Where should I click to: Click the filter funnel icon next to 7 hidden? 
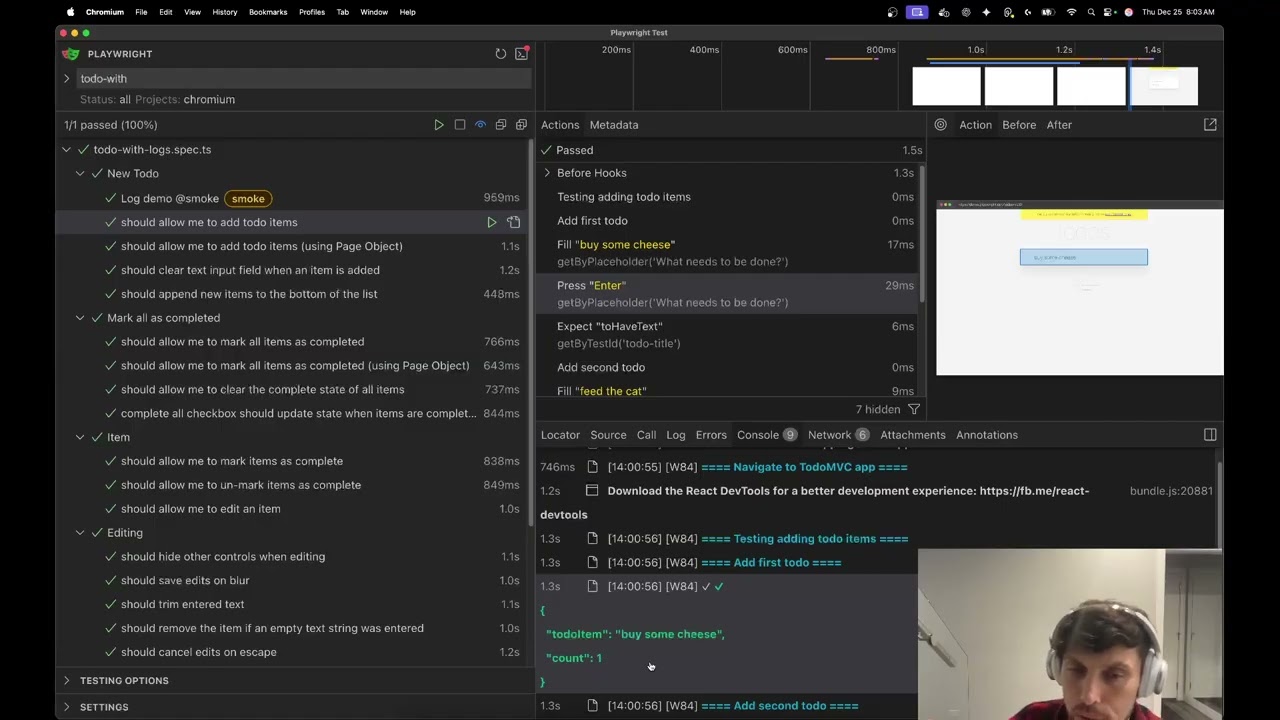tap(913, 409)
